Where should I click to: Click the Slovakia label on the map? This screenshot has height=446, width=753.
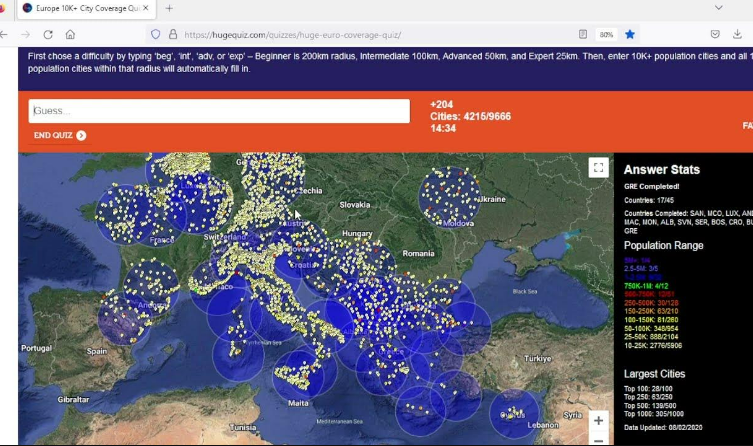[x=354, y=205]
